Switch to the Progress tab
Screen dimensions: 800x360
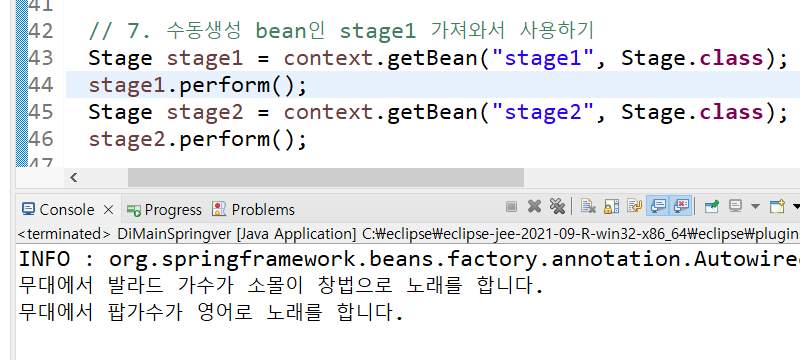pos(164,210)
